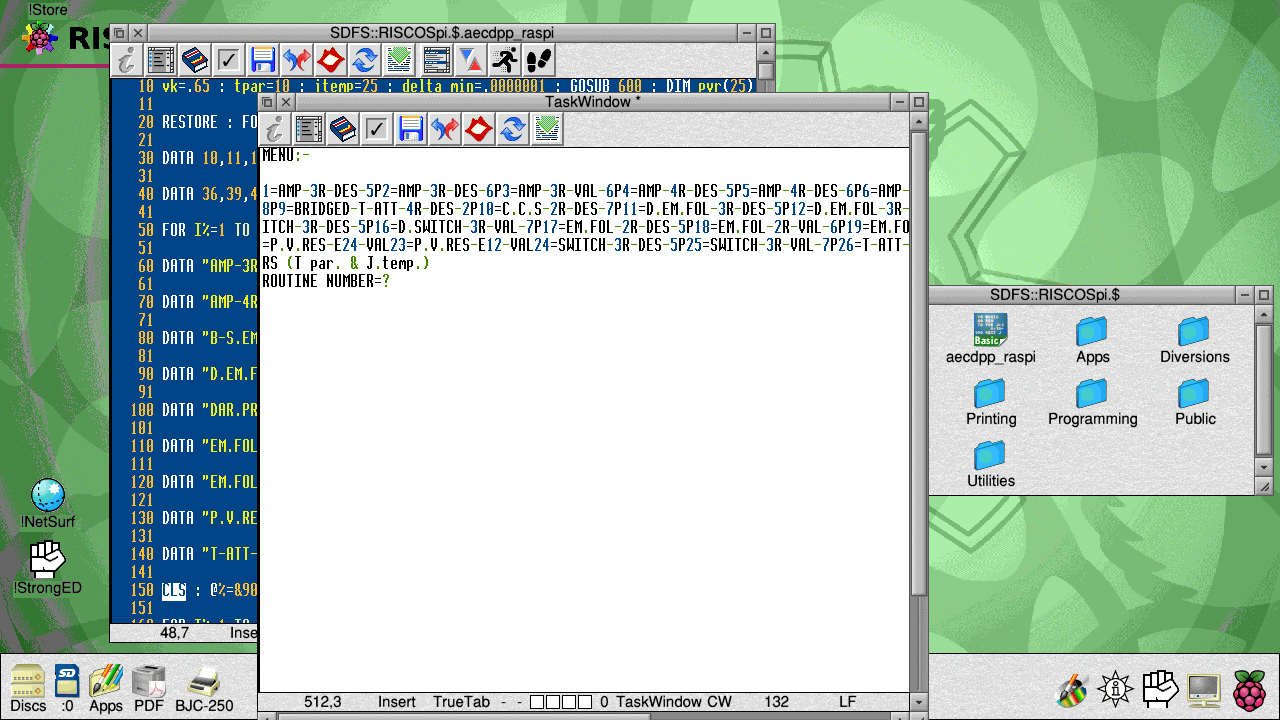Open help books icon in TaskWindow toolbar

343,129
